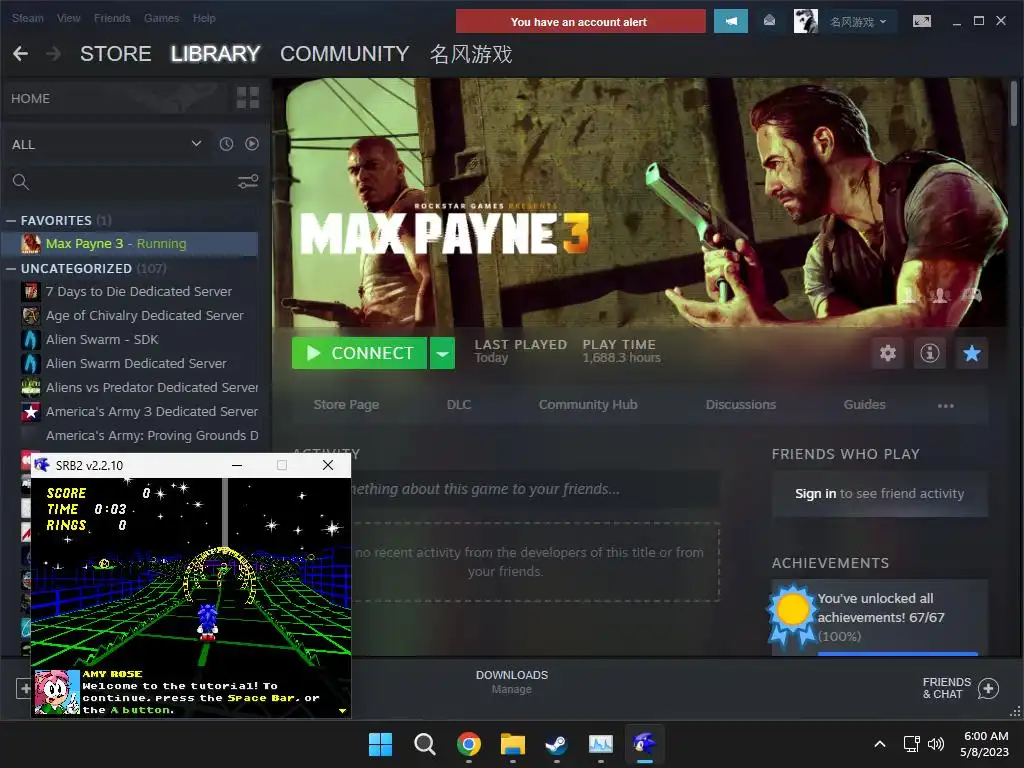Show ready-to-play games icon
1024x768 pixels.
point(251,144)
